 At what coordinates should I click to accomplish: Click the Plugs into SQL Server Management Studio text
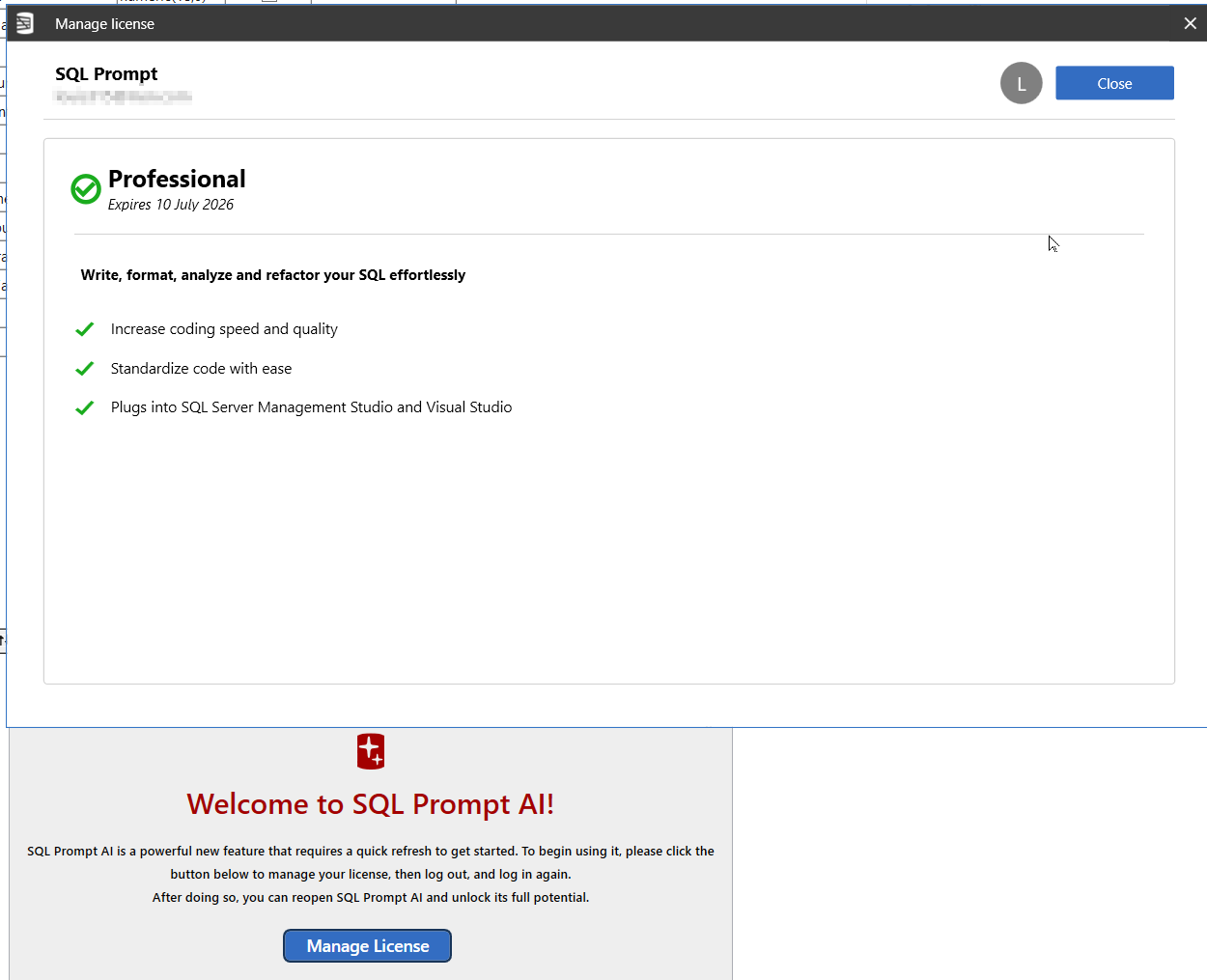(311, 407)
